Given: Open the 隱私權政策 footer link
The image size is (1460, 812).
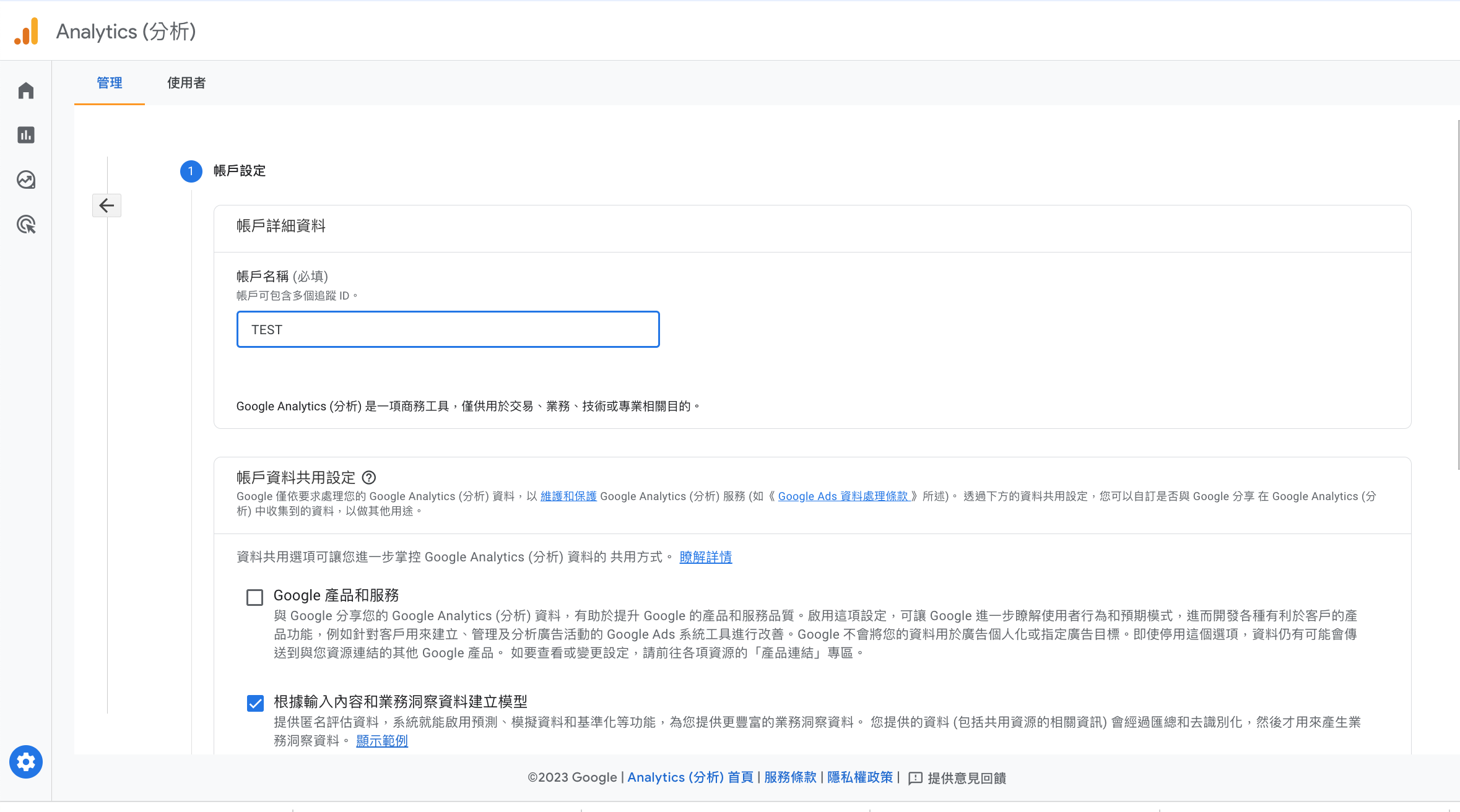Looking at the screenshot, I should tap(859, 777).
